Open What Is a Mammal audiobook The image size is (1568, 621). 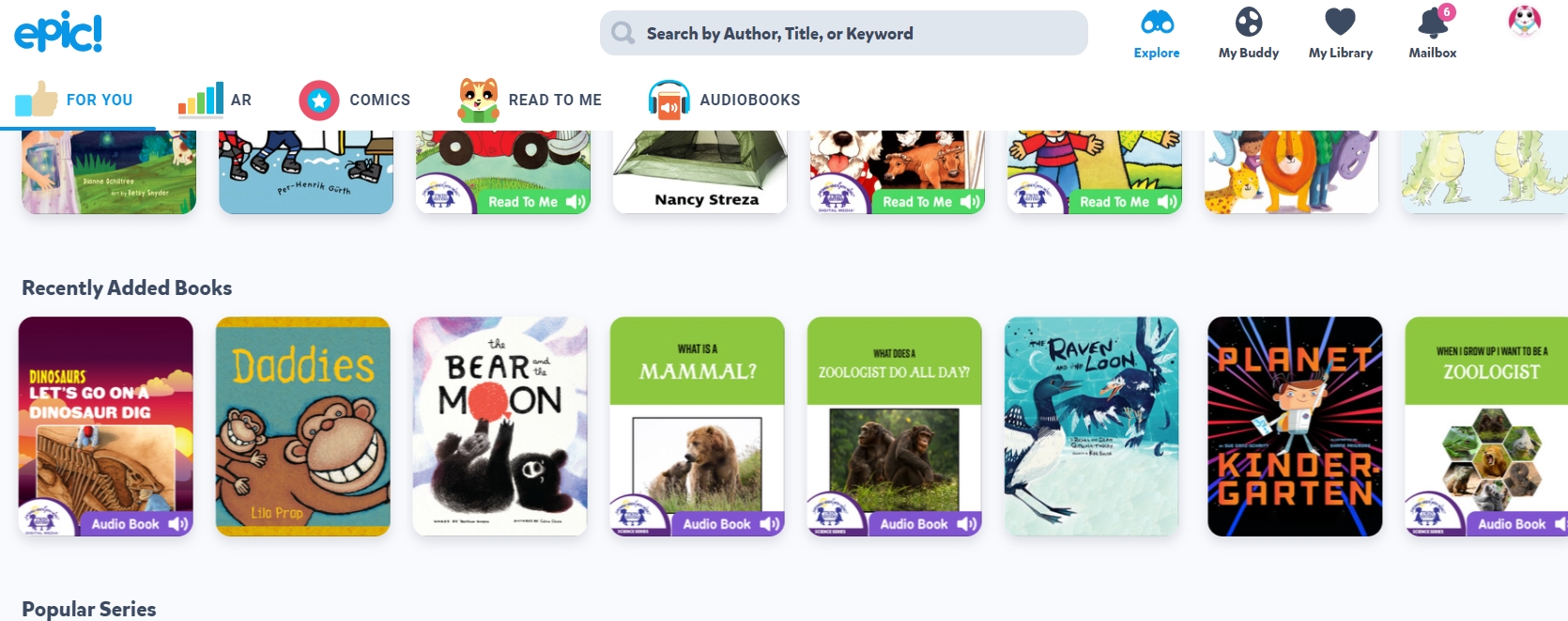click(x=698, y=427)
